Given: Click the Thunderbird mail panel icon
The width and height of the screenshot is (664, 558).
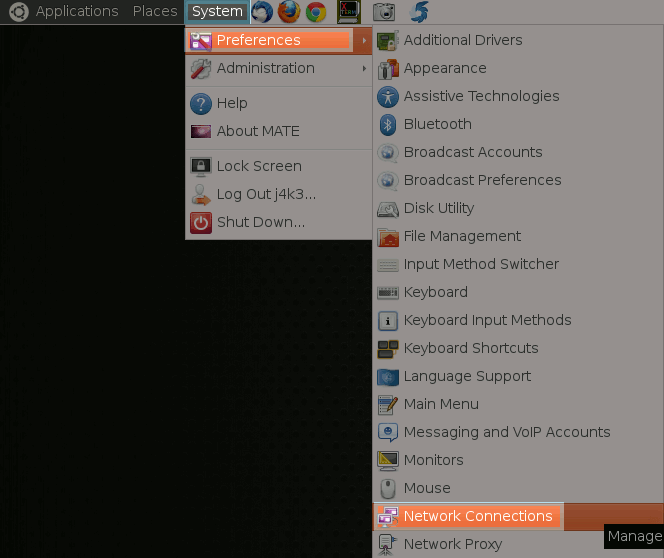Looking at the screenshot, I should (262, 12).
